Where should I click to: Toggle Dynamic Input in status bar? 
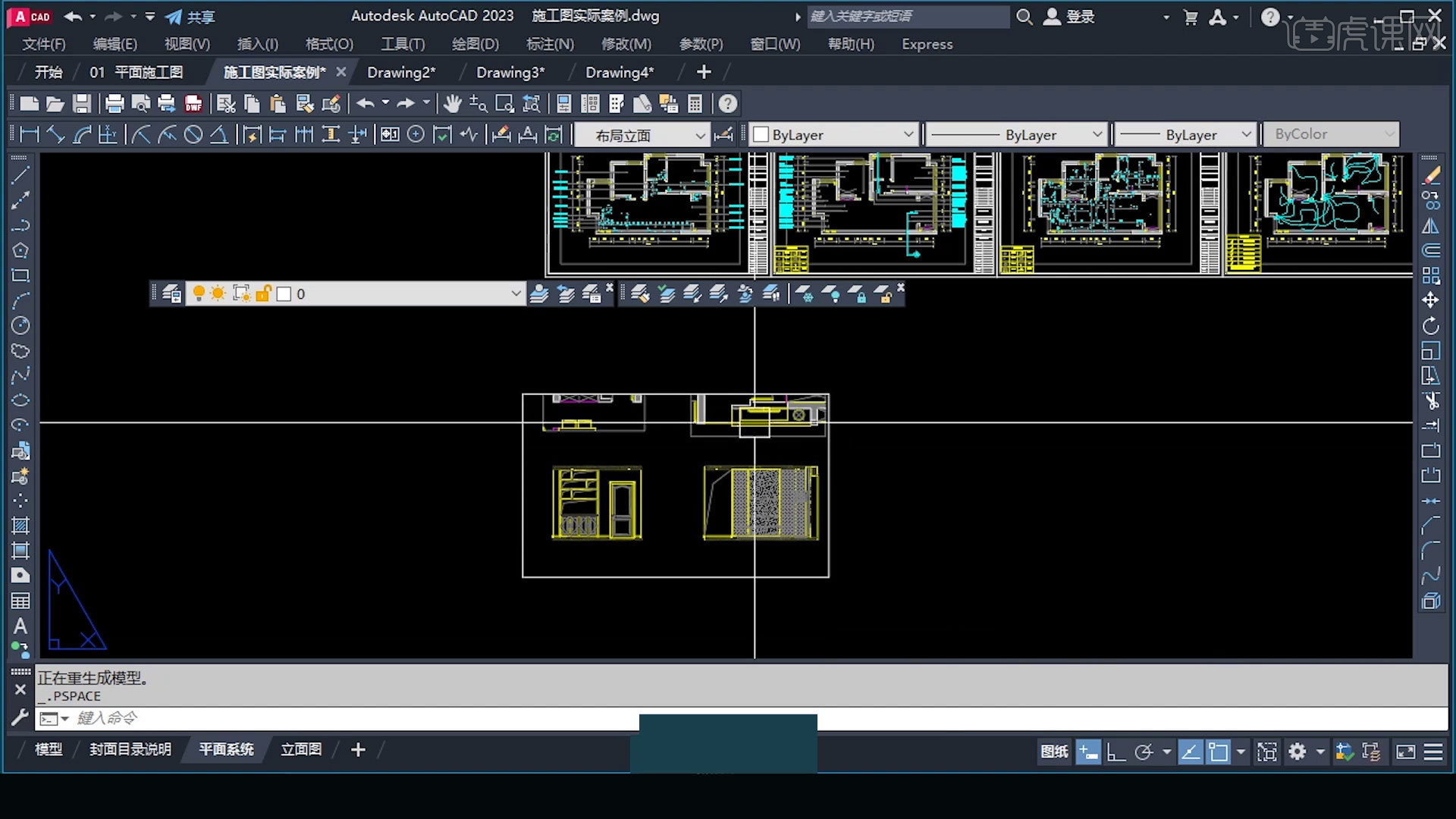point(1088,752)
